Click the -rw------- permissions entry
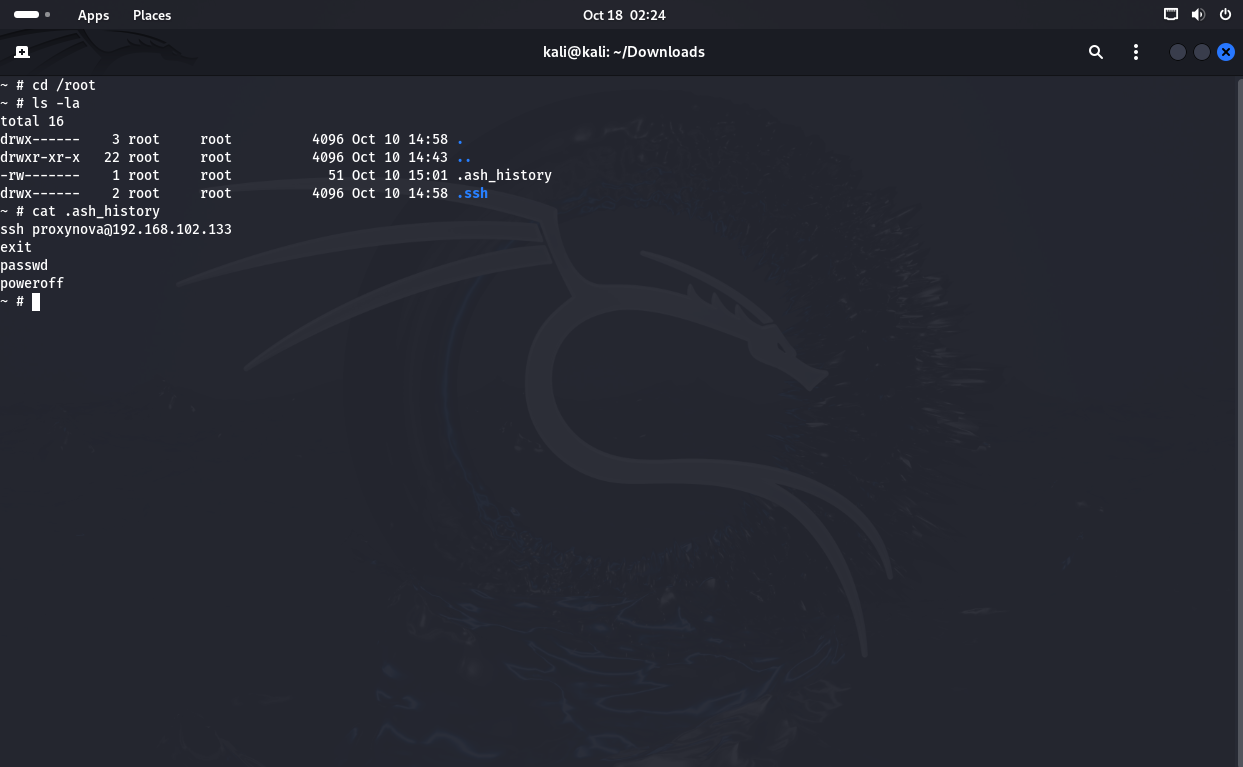1243x767 pixels. click(40, 175)
